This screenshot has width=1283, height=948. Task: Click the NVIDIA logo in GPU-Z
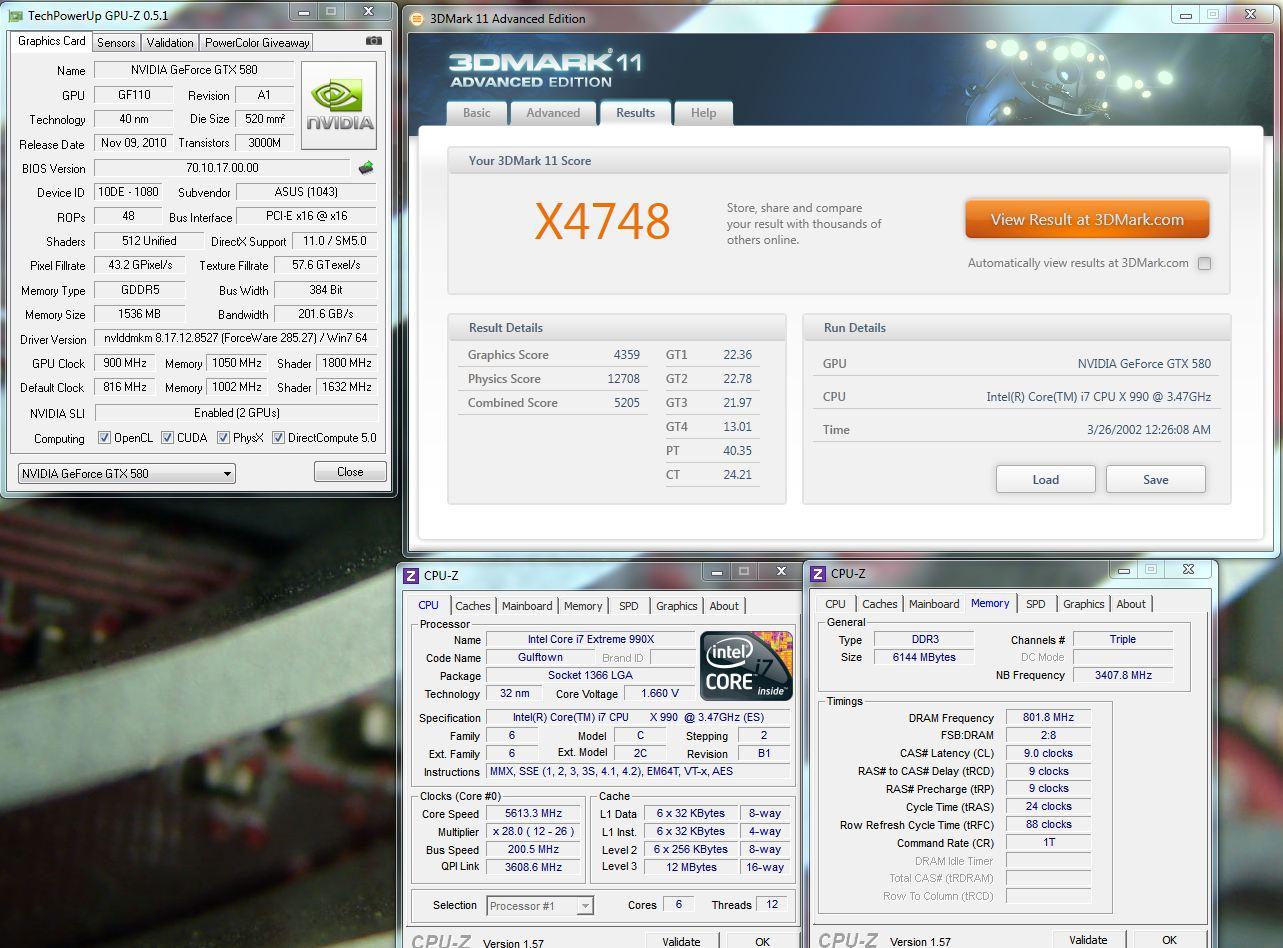click(x=339, y=105)
